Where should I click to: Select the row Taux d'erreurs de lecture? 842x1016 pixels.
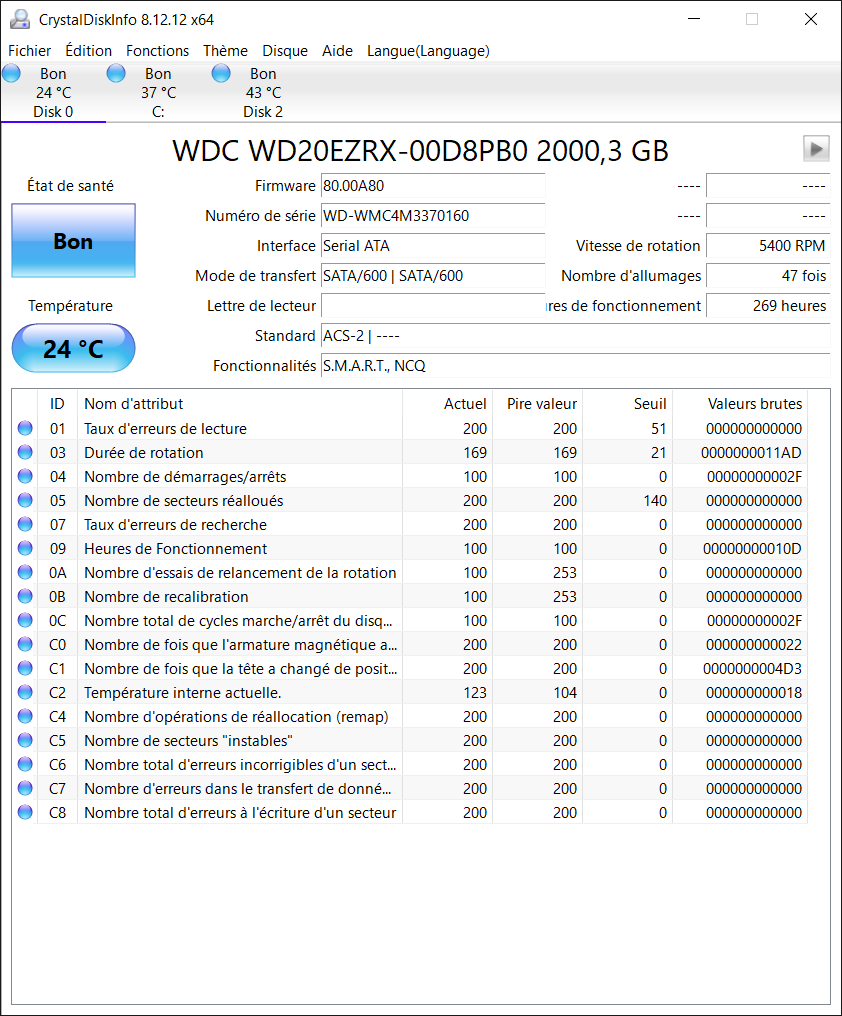[x=410, y=428]
